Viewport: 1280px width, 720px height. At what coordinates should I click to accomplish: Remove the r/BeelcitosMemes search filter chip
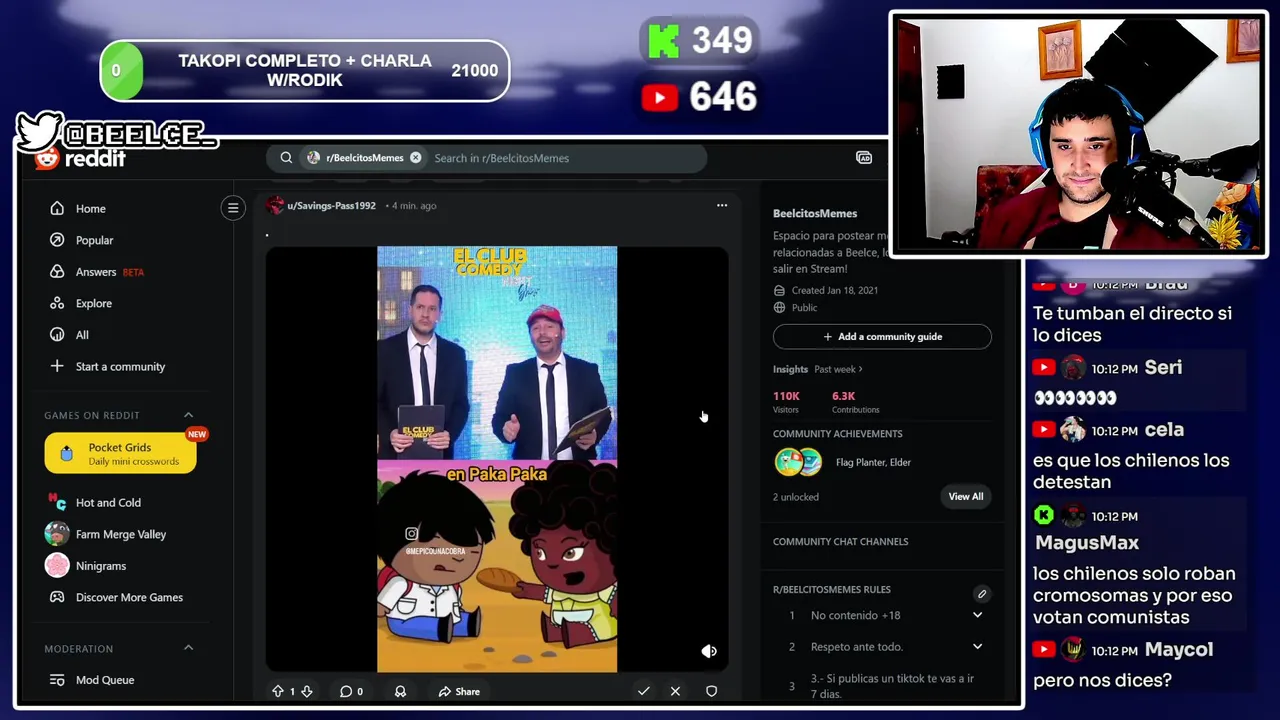pos(415,158)
